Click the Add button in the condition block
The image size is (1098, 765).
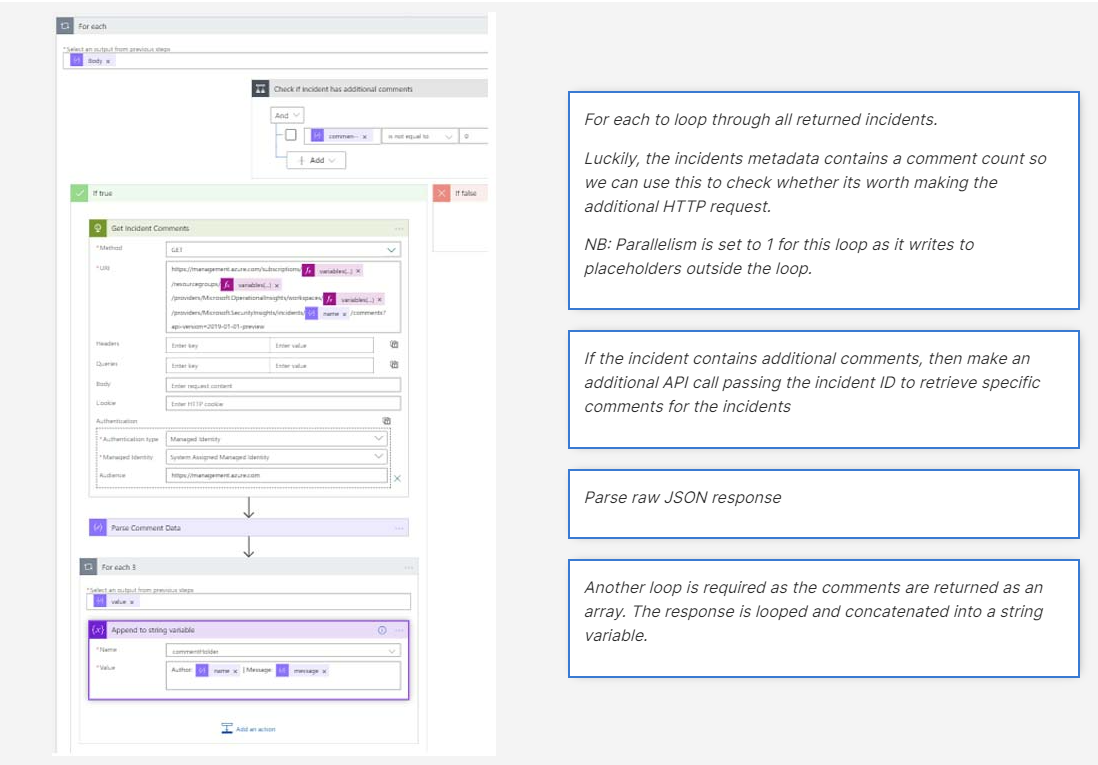[316, 160]
